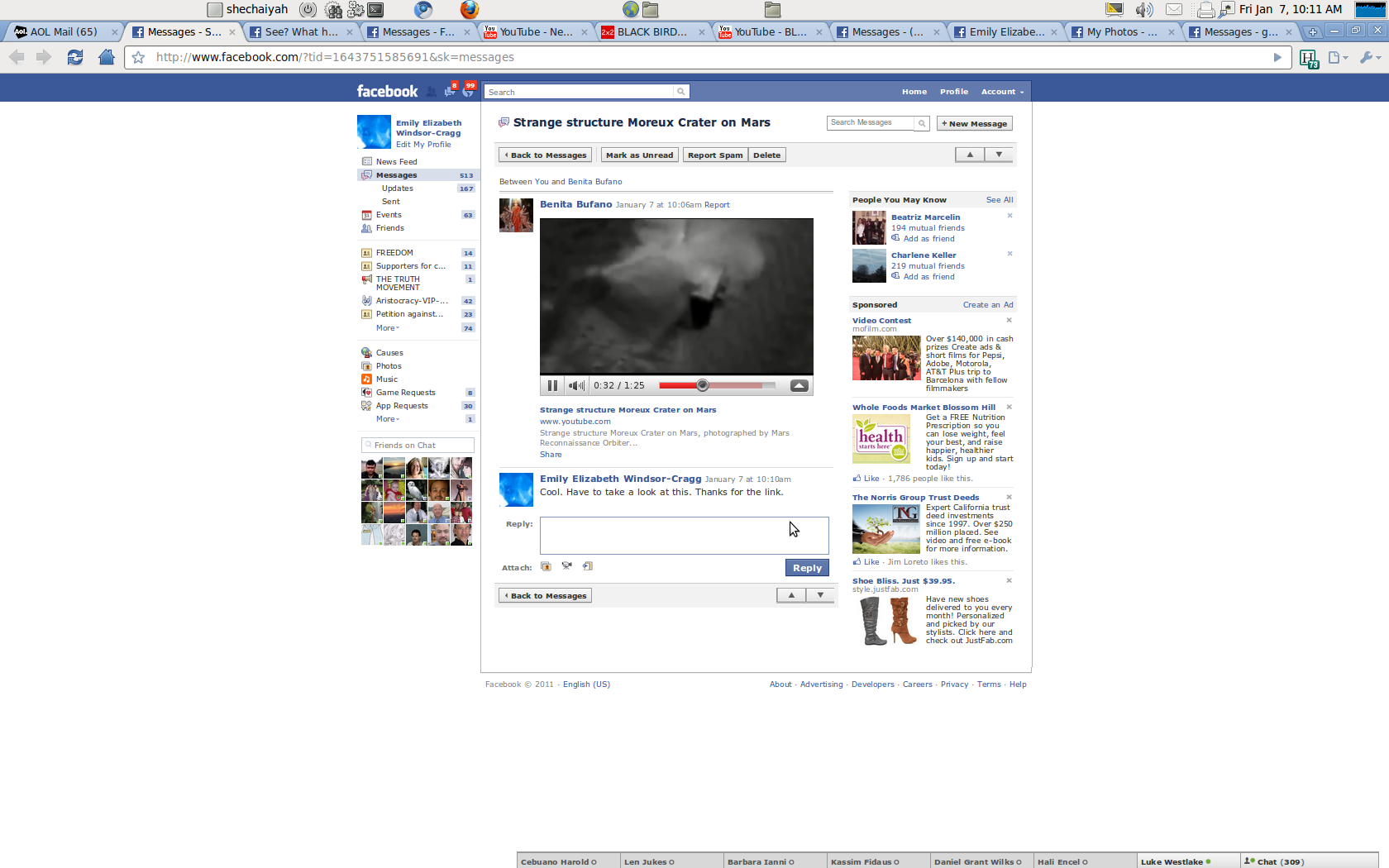Switch to My Photos tab

pos(1122,32)
